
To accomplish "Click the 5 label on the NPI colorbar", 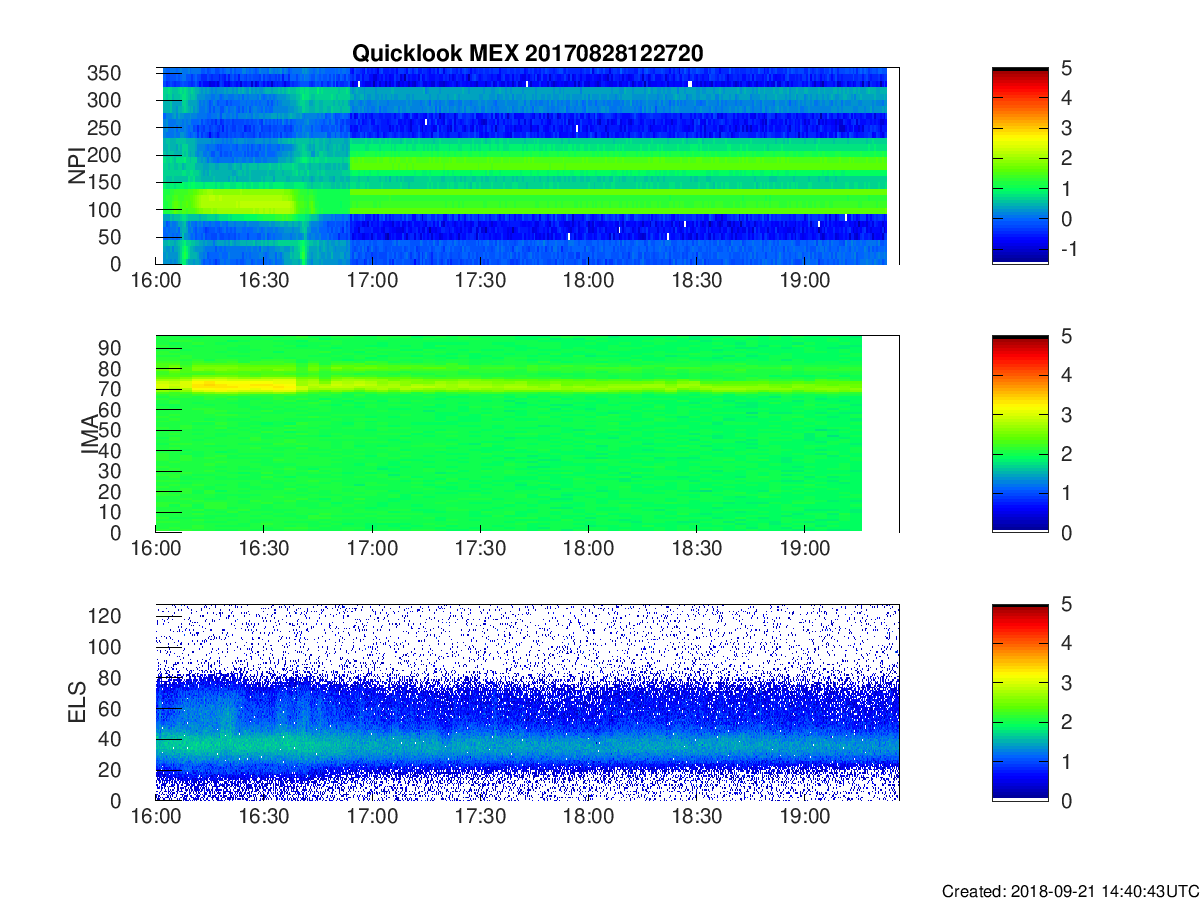I will point(1065,68).
